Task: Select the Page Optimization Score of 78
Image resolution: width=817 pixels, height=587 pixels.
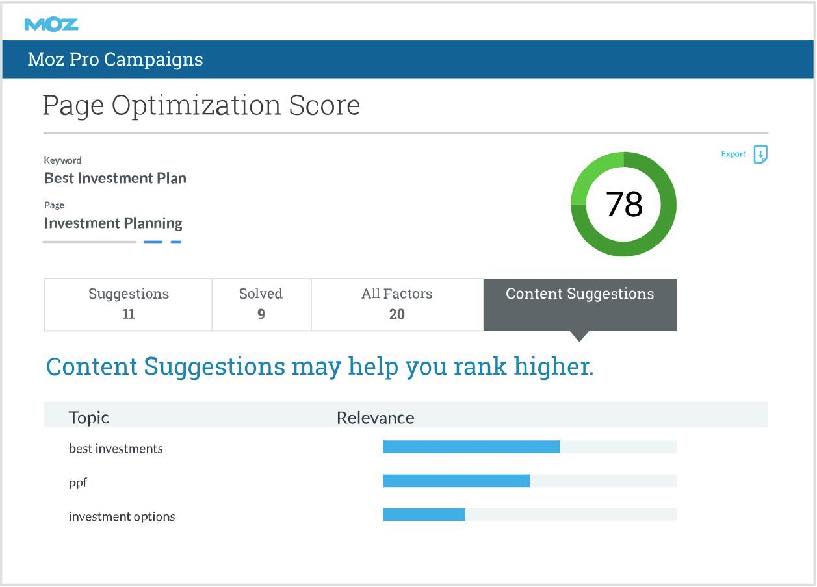Action: click(x=623, y=205)
